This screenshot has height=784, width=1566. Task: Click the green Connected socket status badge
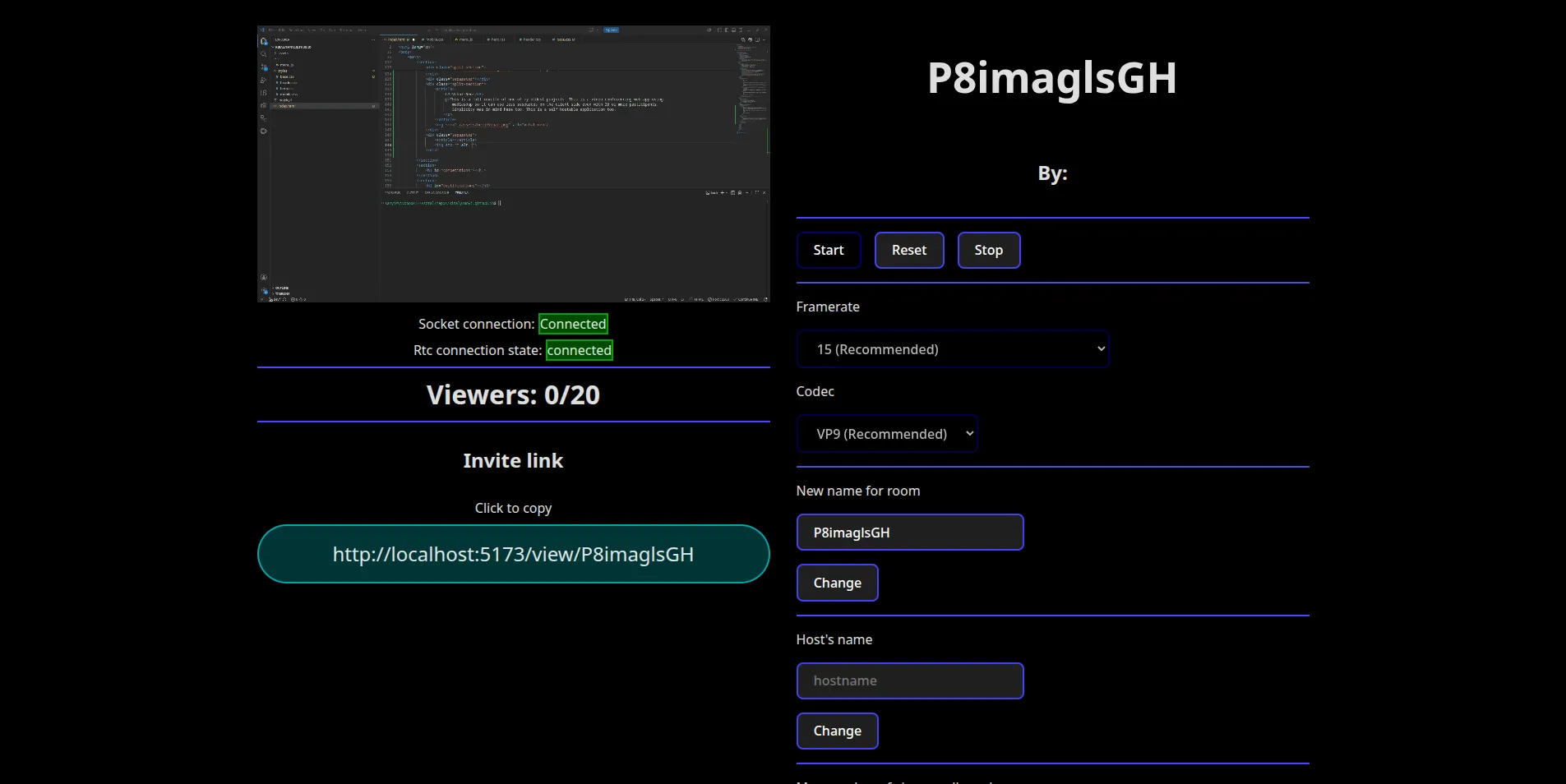pyautogui.click(x=573, y=324)
